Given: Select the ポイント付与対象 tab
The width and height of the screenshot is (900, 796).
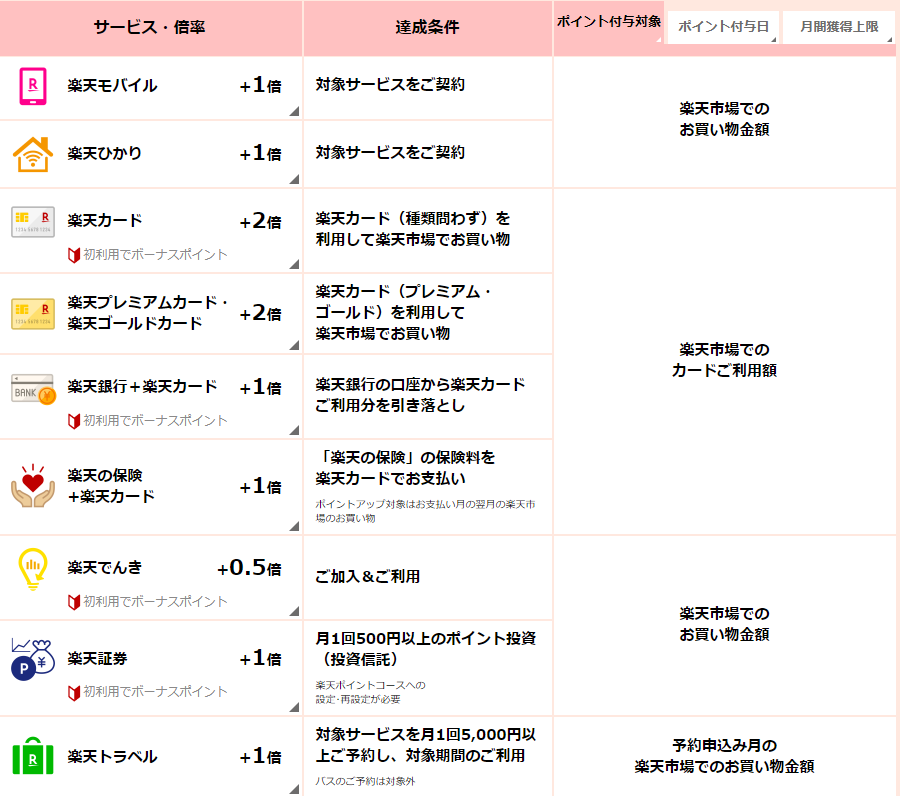Looking at the screenshot, I should point(608,22).
